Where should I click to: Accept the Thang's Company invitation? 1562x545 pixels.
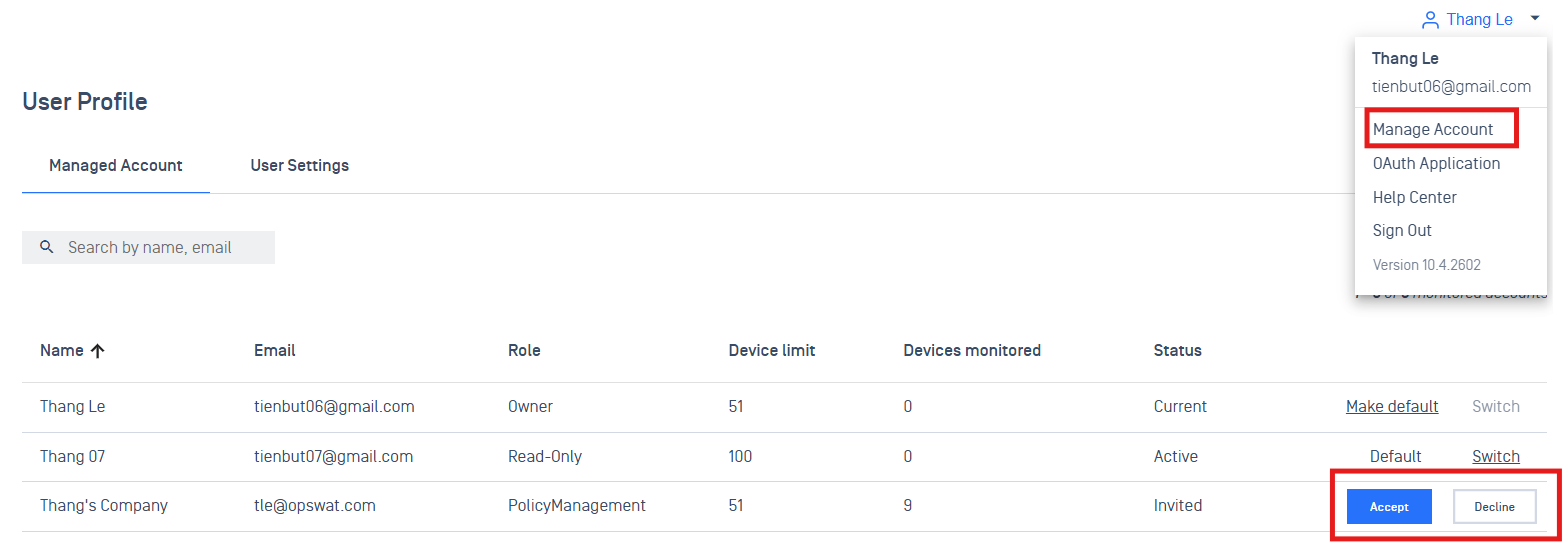click(x=1389, y=507)
